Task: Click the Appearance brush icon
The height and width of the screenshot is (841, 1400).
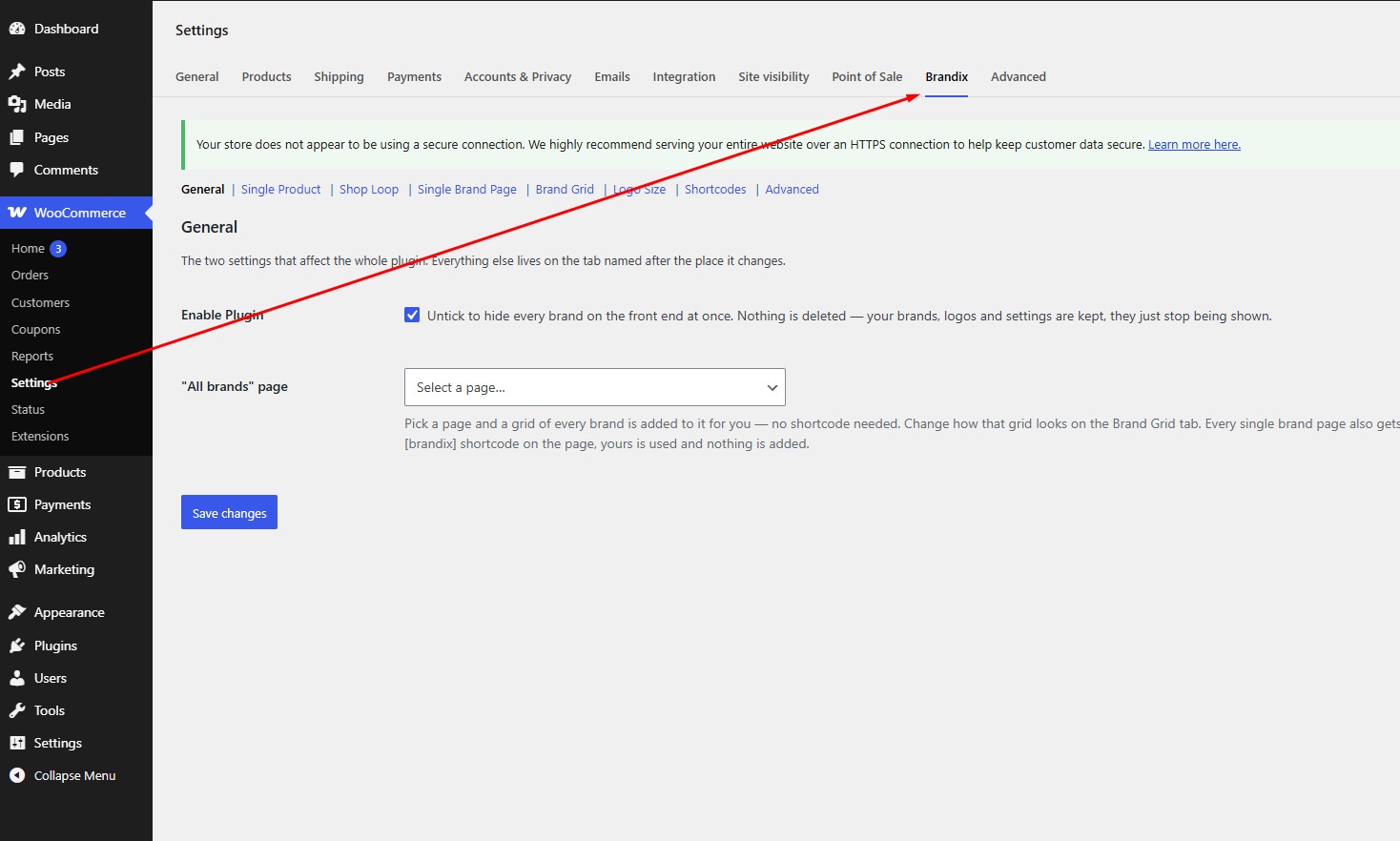Action: 17,612
